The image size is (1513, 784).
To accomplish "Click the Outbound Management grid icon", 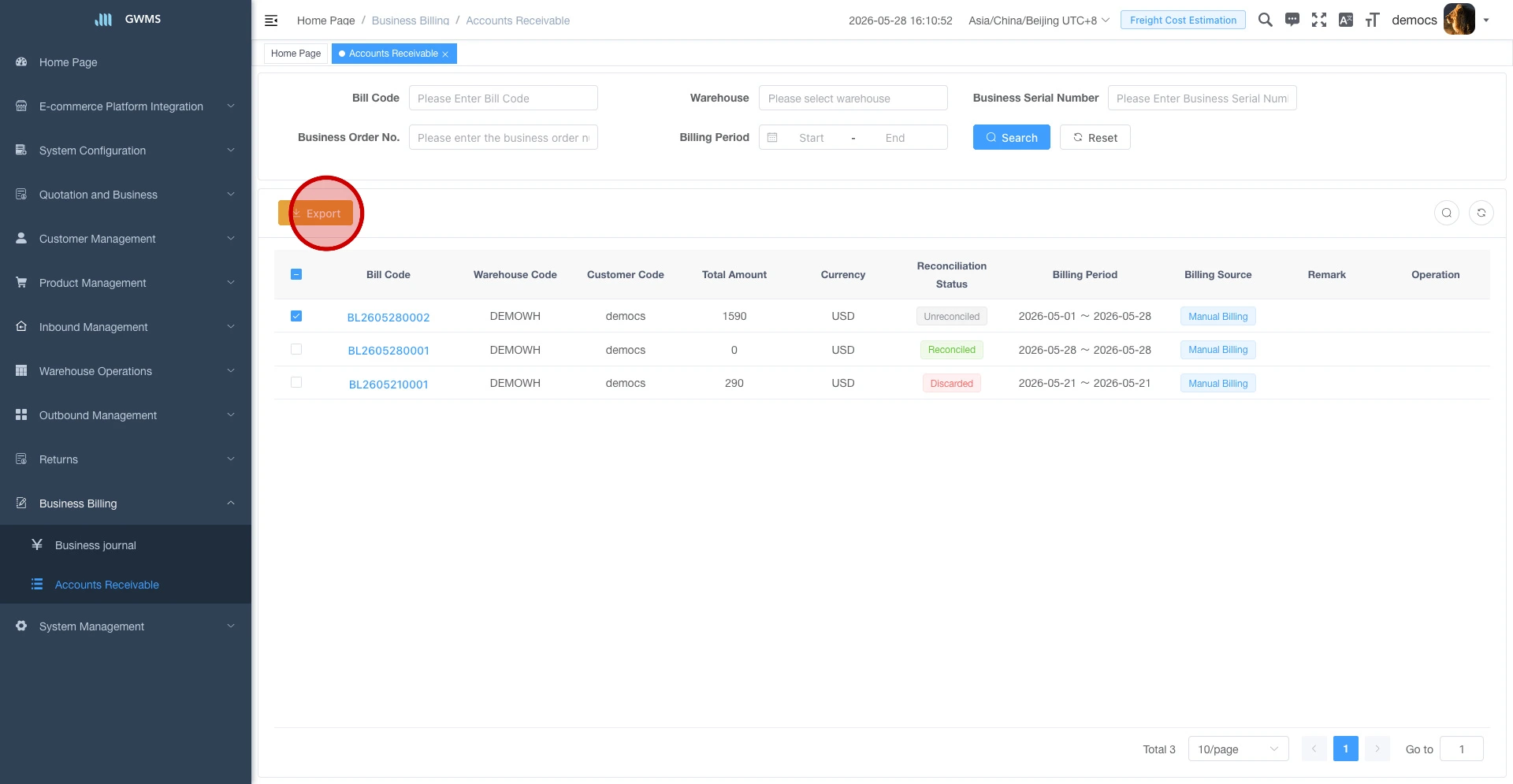I will [21, 414].
